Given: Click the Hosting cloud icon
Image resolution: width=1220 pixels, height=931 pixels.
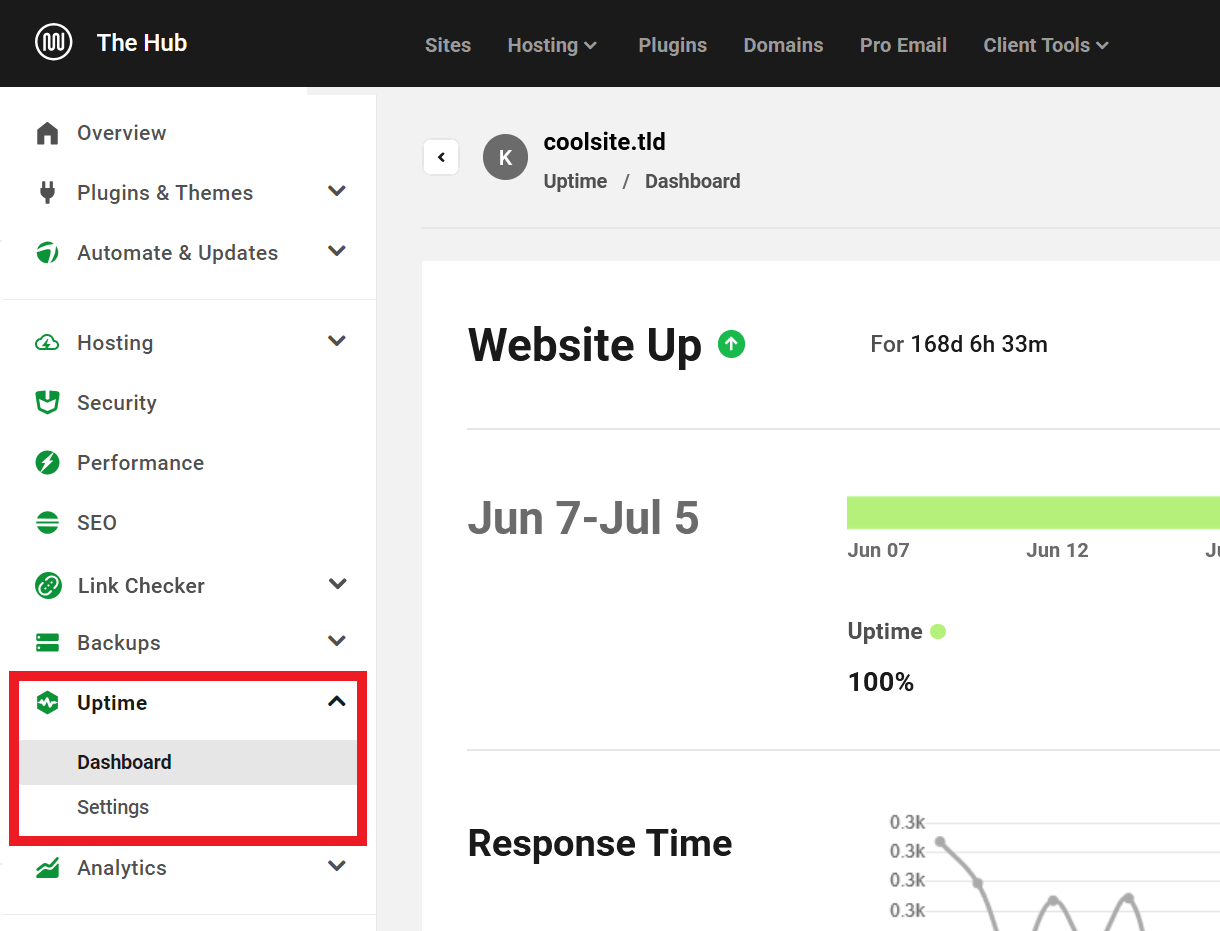Looking at the screenshot, I should pyautogui.click(x=47, y=343).
